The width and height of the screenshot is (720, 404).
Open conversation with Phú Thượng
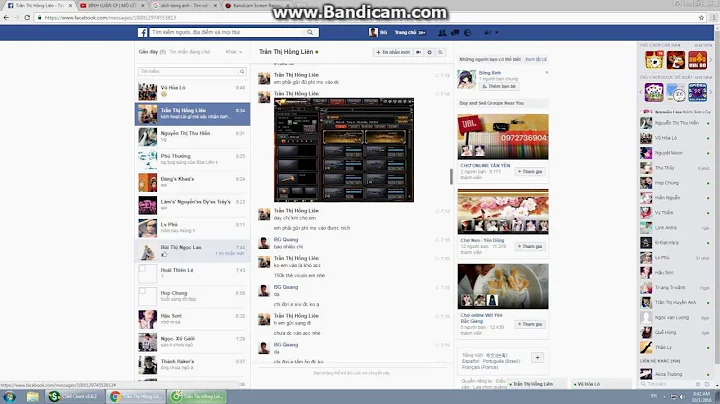[x=192, y=159]
